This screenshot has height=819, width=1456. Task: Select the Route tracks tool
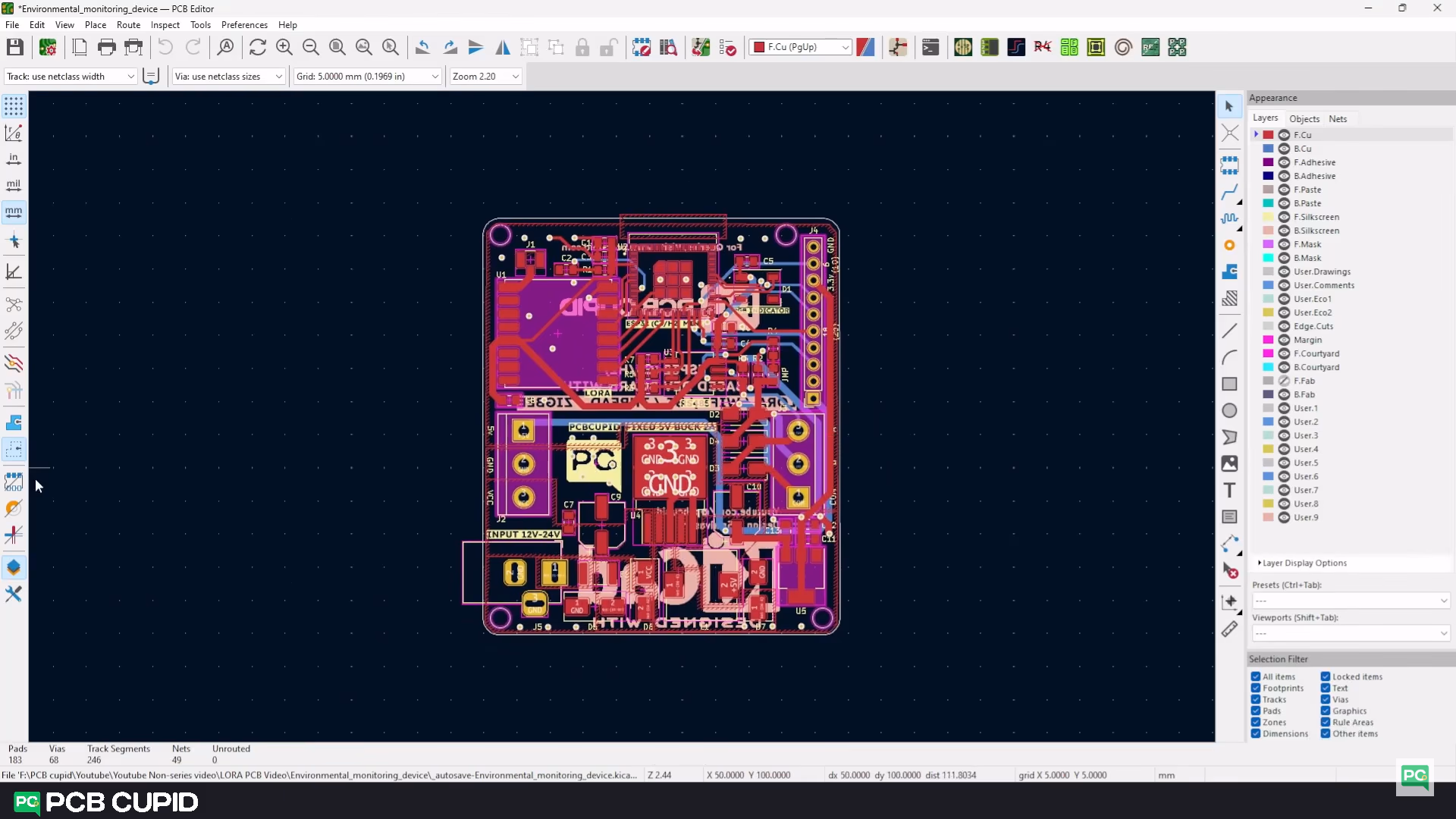1229,192
